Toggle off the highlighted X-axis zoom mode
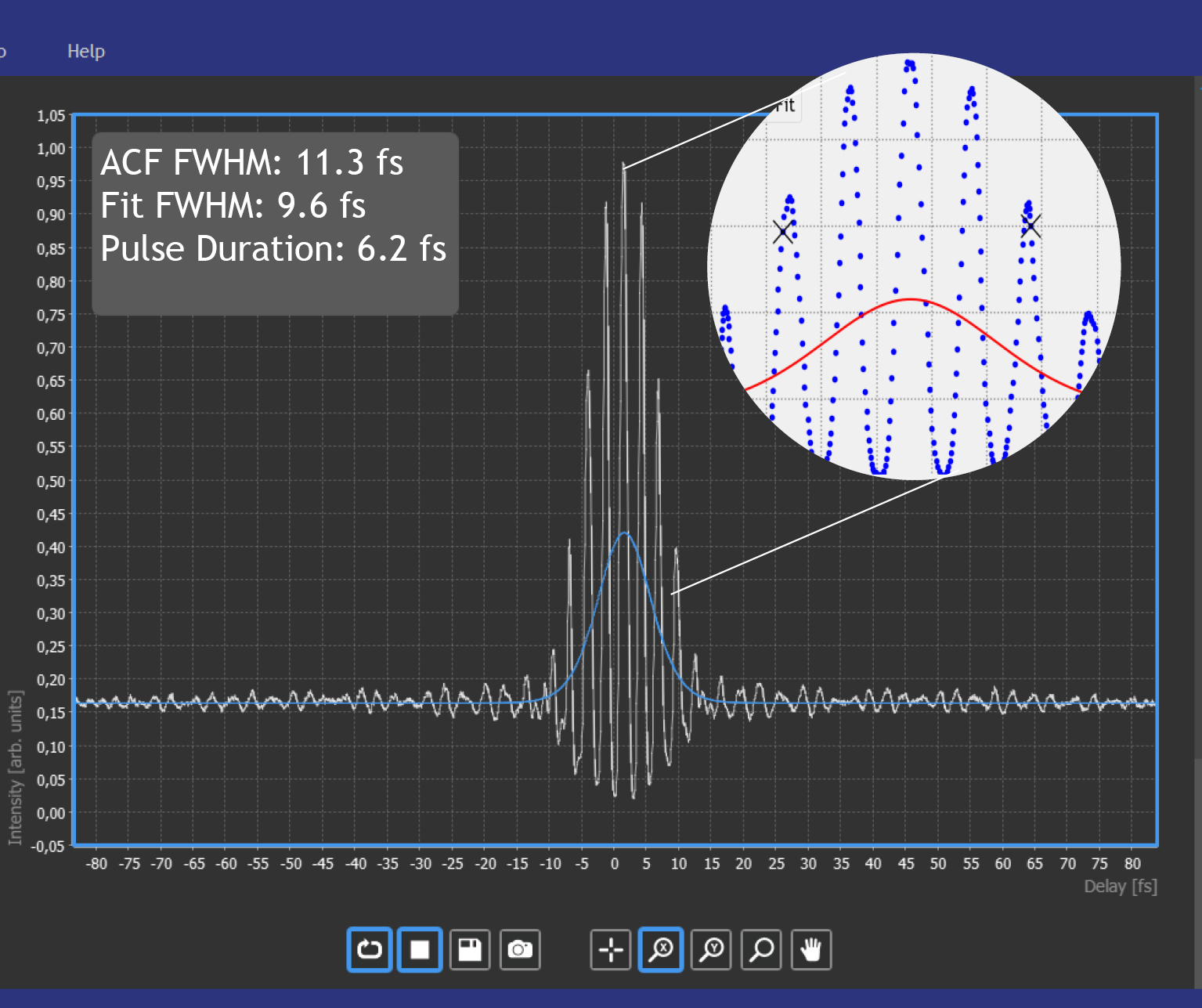Viewport: 1202px width, 1008px height. 660,949
